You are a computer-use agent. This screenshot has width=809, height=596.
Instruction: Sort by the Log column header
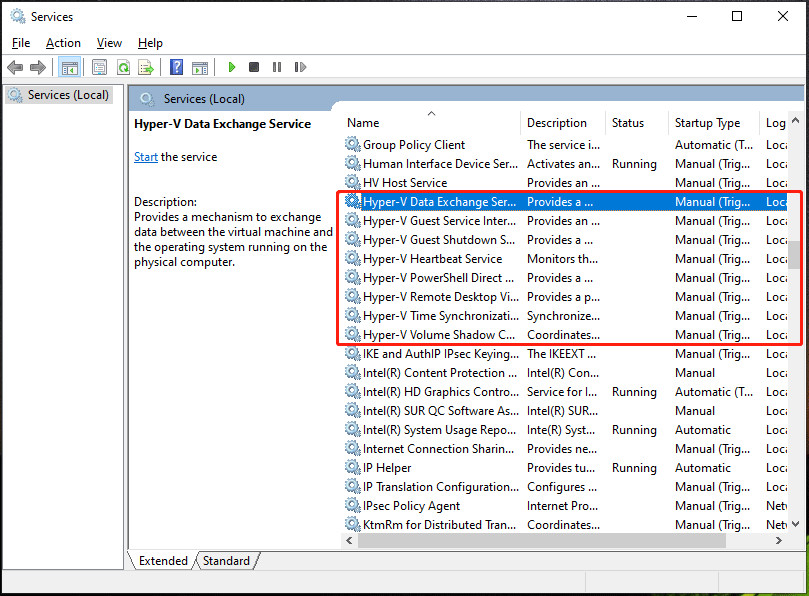coord(774,123)
